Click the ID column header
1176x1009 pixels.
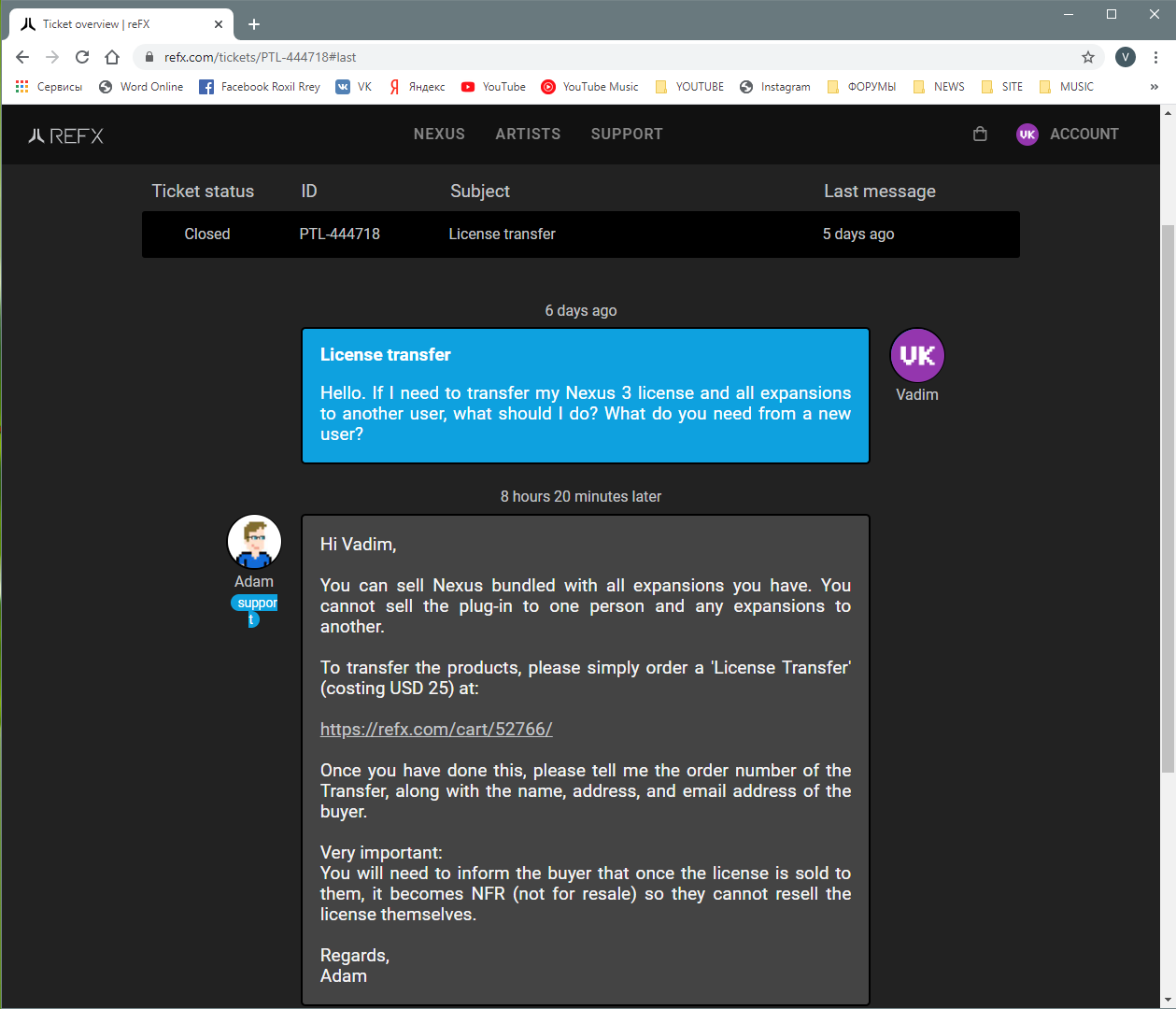click(x=309, y=191)
